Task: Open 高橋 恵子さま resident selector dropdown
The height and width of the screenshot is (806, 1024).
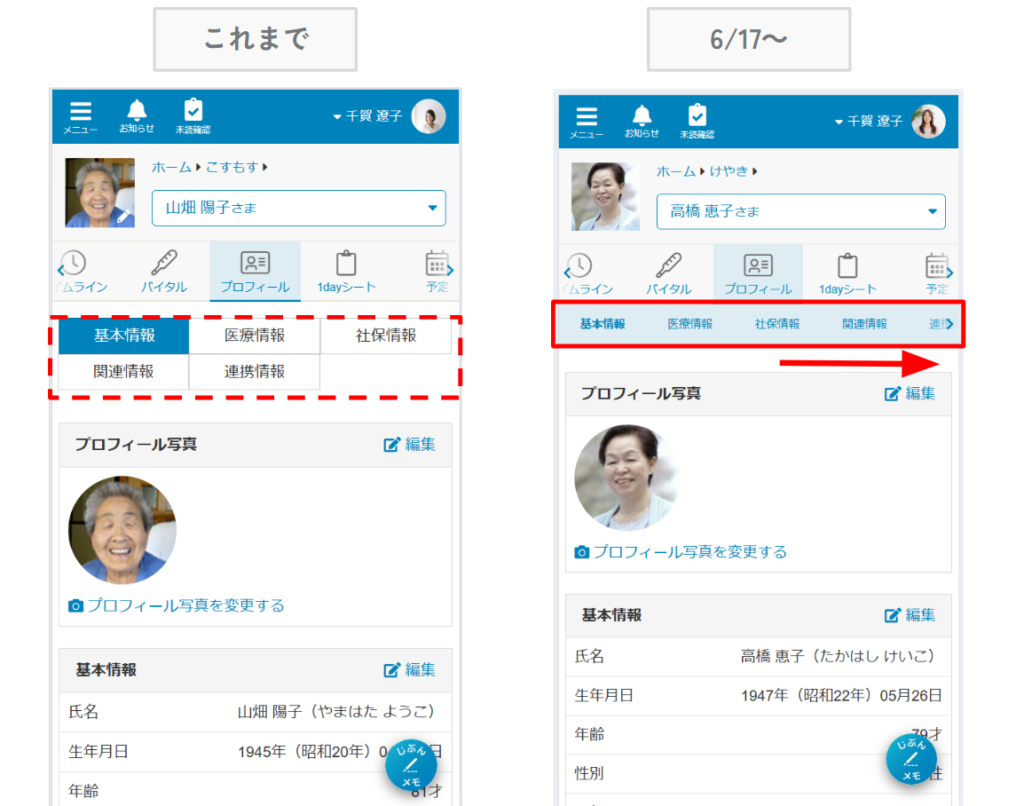Action: 801,212
